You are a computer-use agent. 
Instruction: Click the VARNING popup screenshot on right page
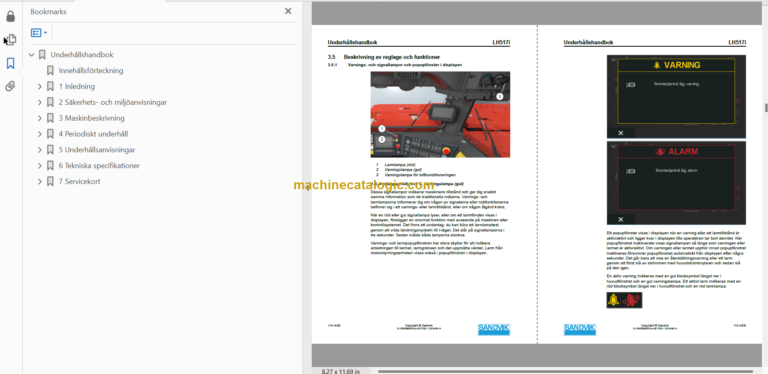click(676, 96)
